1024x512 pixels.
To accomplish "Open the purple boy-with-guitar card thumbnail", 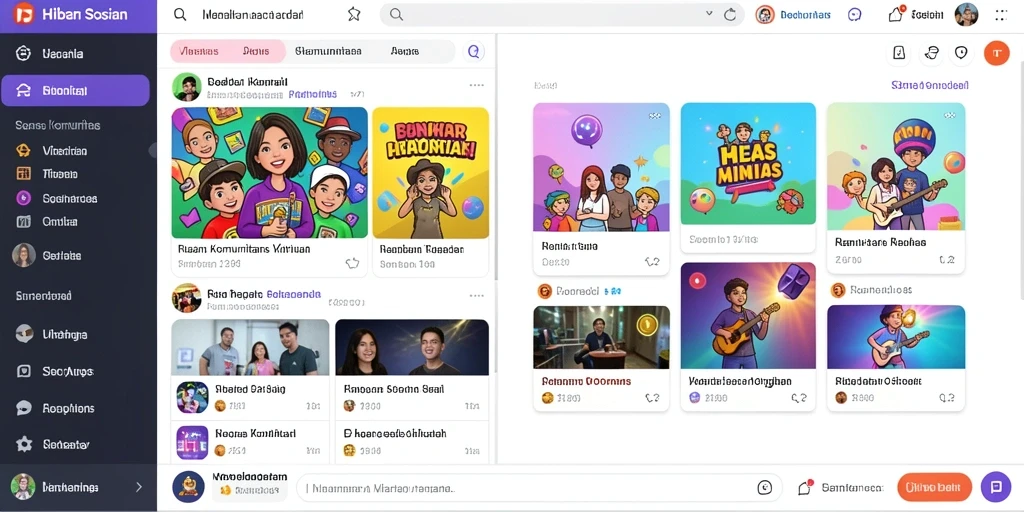I will coord(748,315).
